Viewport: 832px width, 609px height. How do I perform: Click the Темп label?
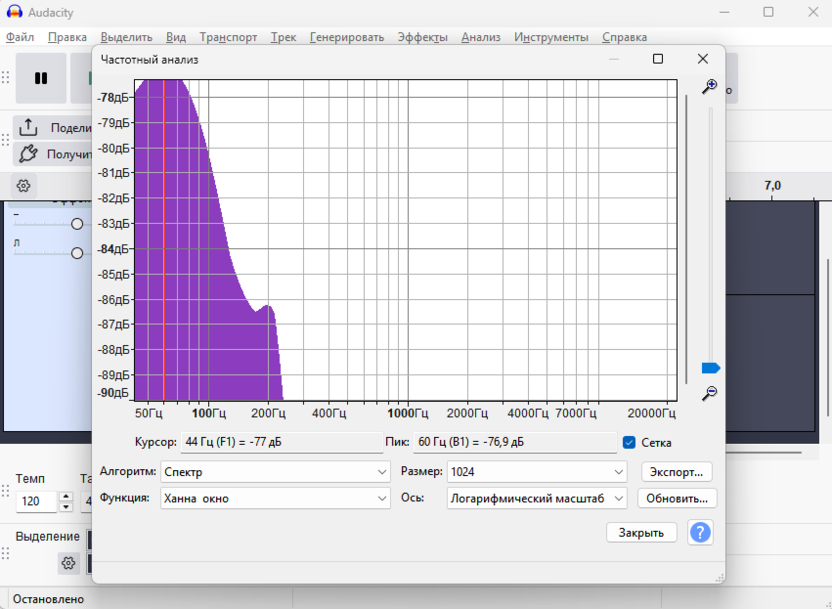click(x=30, y=478)
